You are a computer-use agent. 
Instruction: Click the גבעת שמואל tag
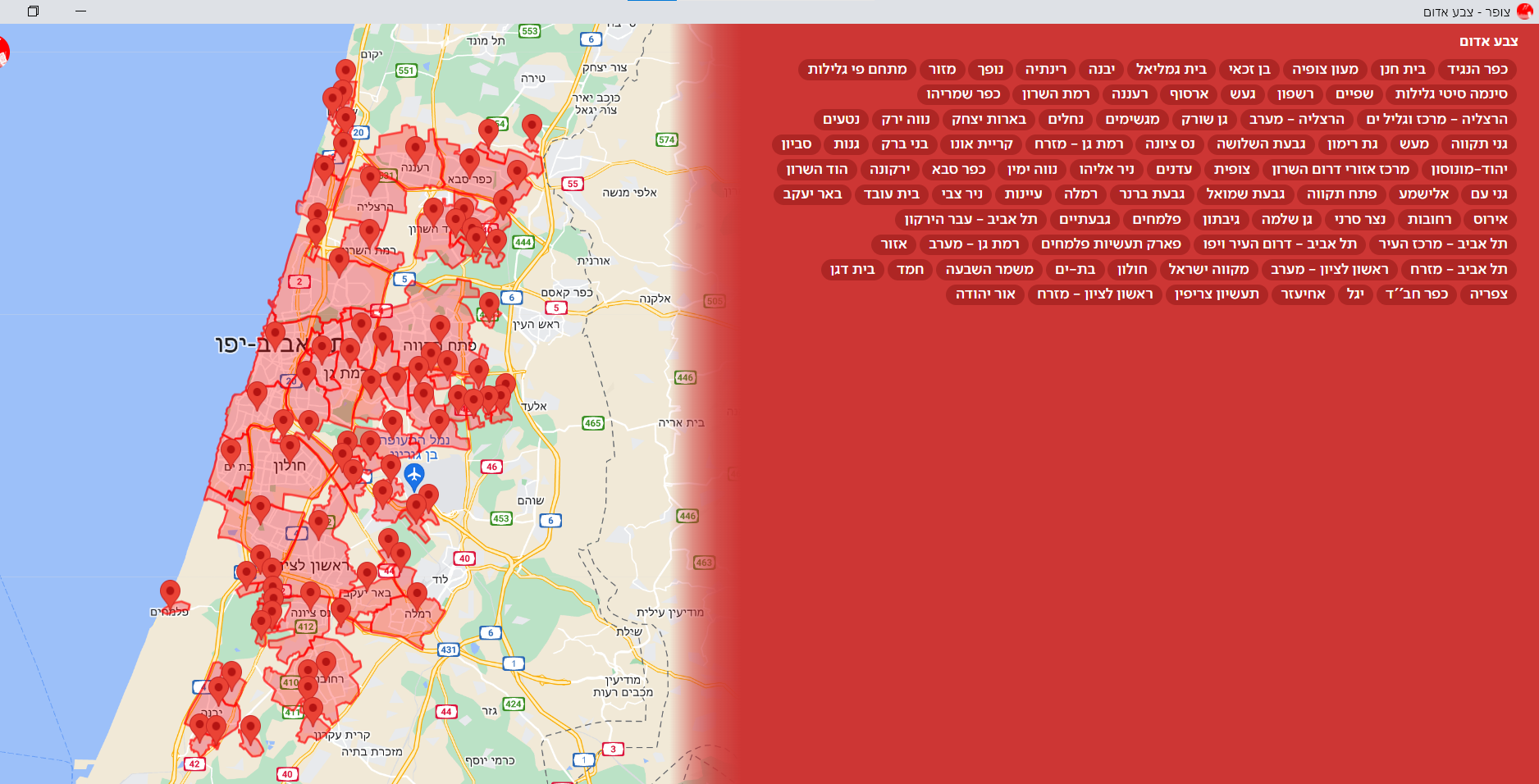[1245, 194]
